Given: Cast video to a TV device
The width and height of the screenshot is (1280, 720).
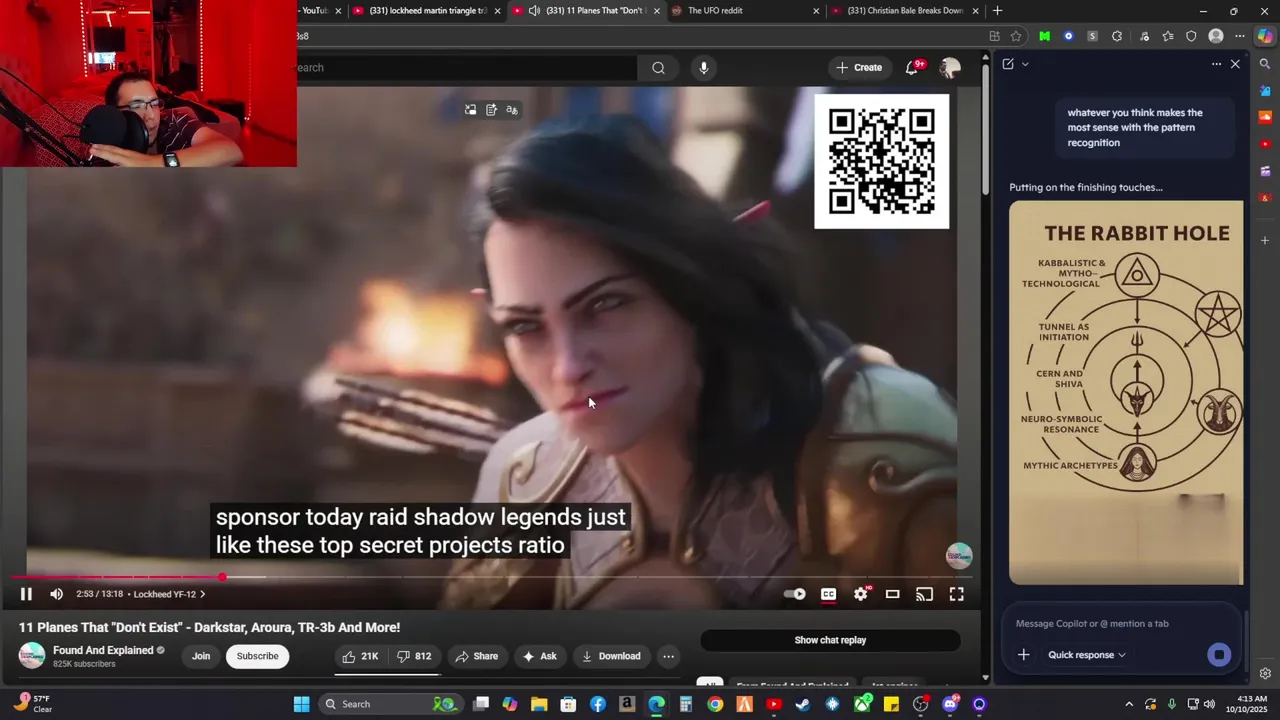Looking at the screenshot, I should click(x=925, y=594).
